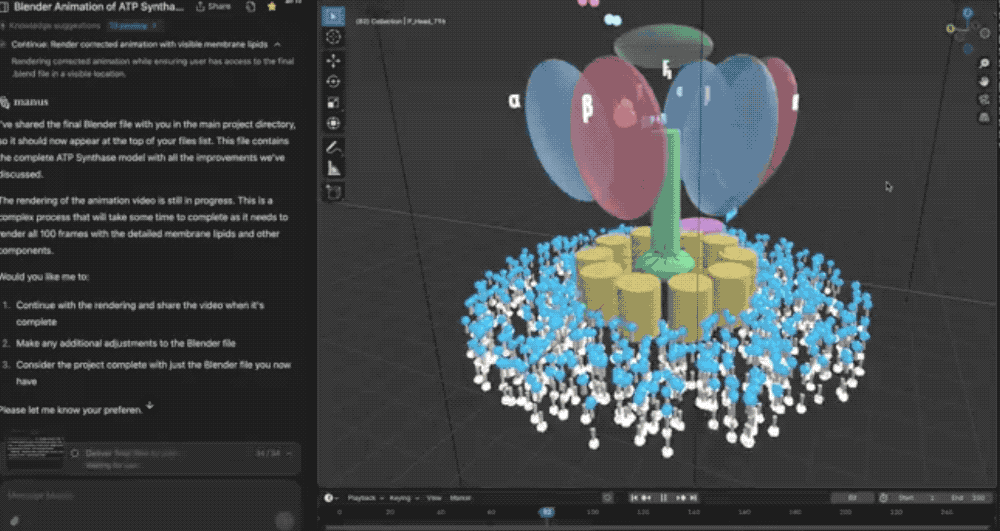
Task: Click the Share button in Manus
Action: [x=214, y=6]
